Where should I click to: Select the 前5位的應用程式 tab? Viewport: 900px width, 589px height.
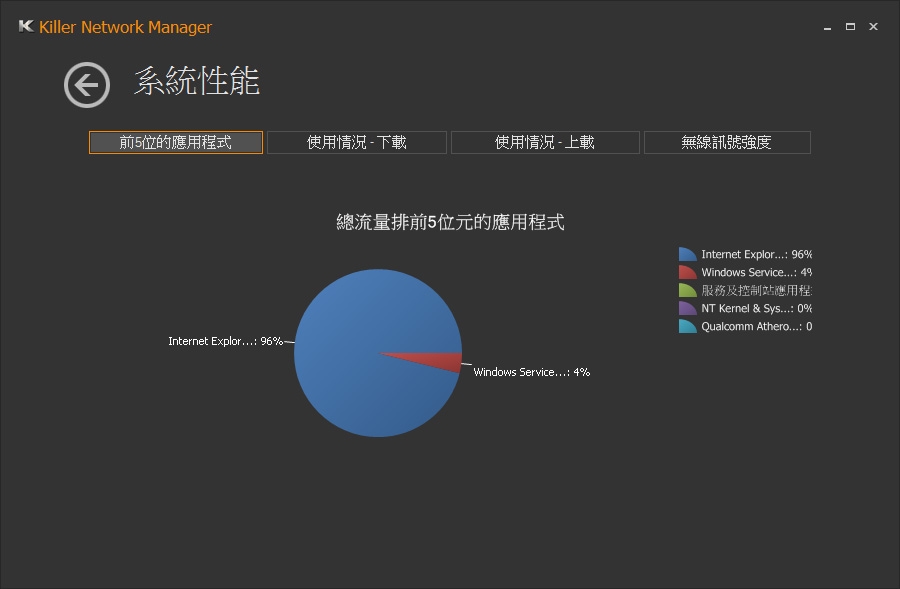(x=176, y=142)
